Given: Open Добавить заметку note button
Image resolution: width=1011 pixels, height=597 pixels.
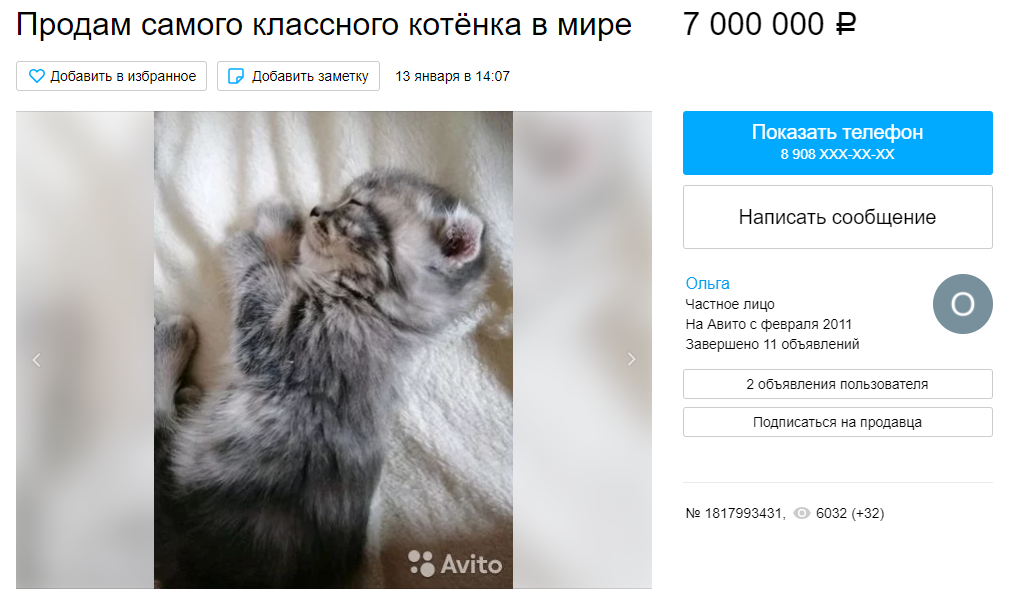Looking at the screenshot, I should 299,76.
